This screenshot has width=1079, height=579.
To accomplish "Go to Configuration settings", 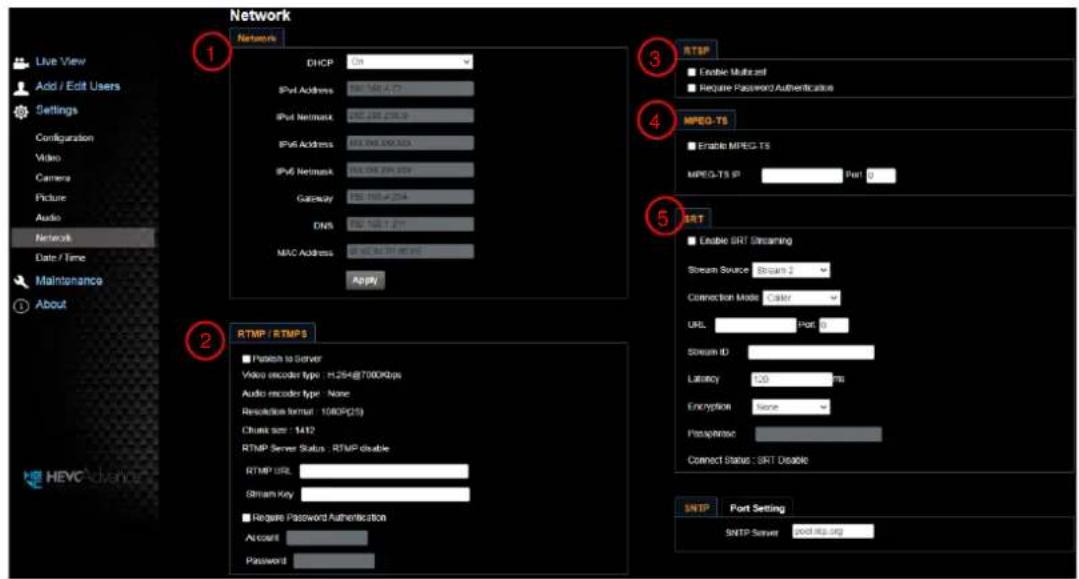I will point(65,138).
